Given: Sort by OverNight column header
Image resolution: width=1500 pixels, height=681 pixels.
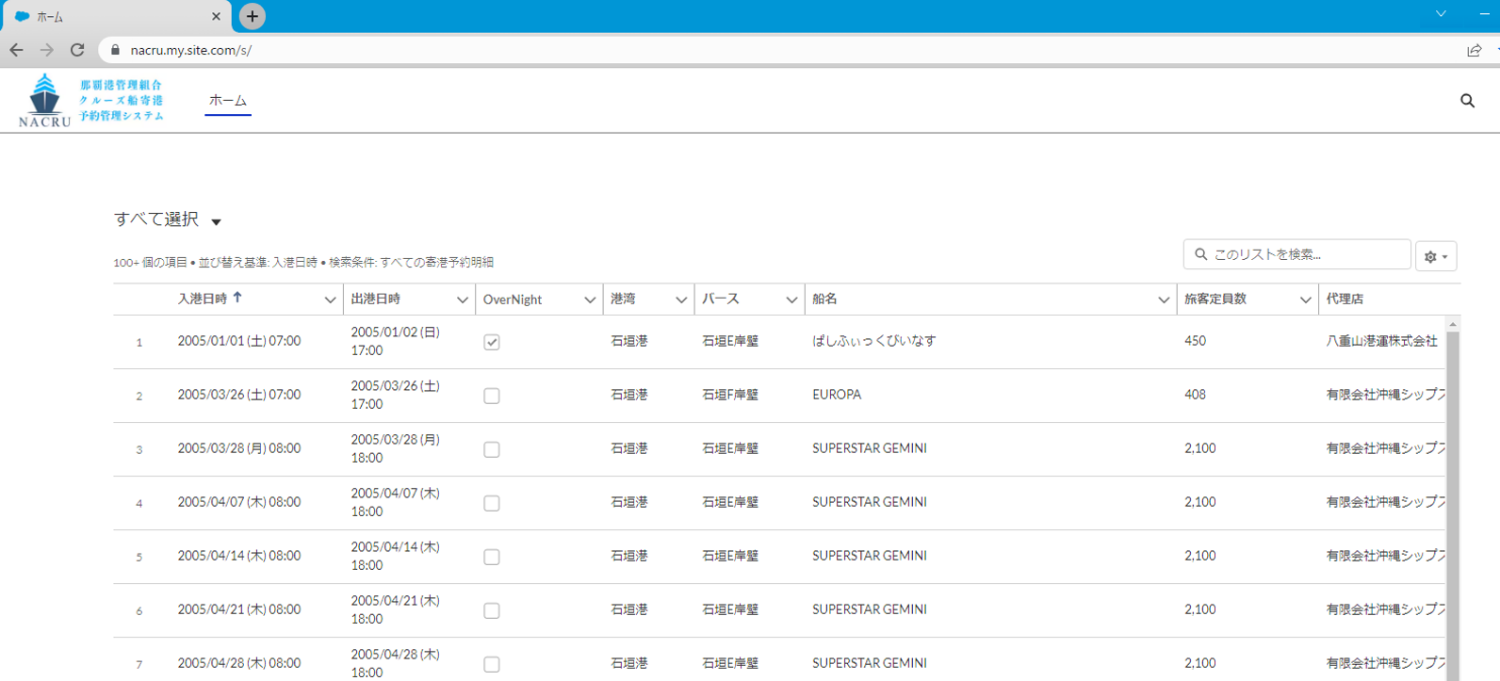Looking at the screenshot, I should (513, 299).
